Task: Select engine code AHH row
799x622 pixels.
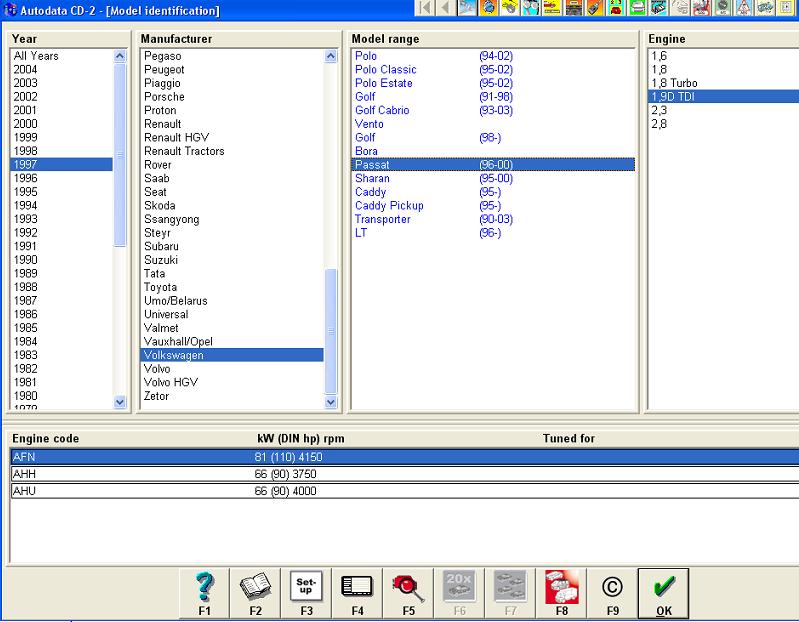Action: [x=405, y=474]
